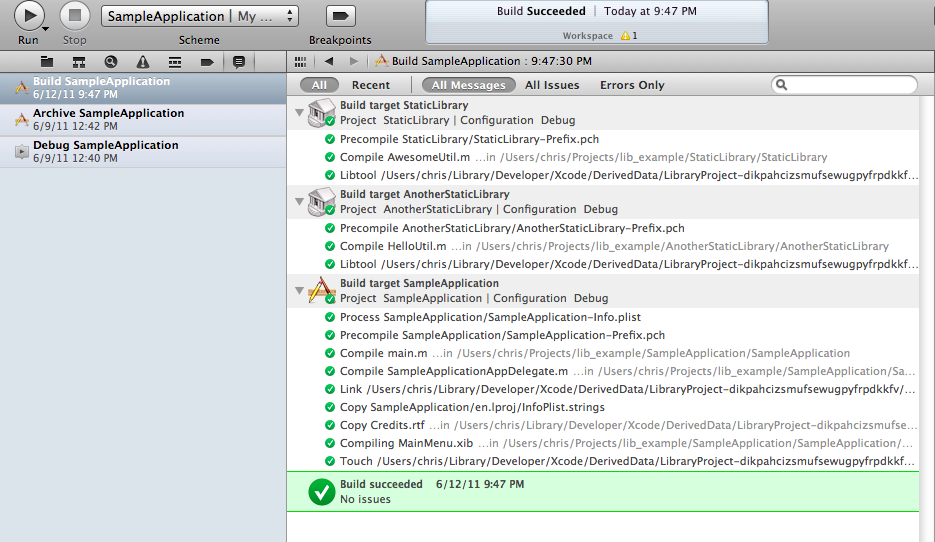Click the large green Build succeeded checkmark

tap(321, 492)
